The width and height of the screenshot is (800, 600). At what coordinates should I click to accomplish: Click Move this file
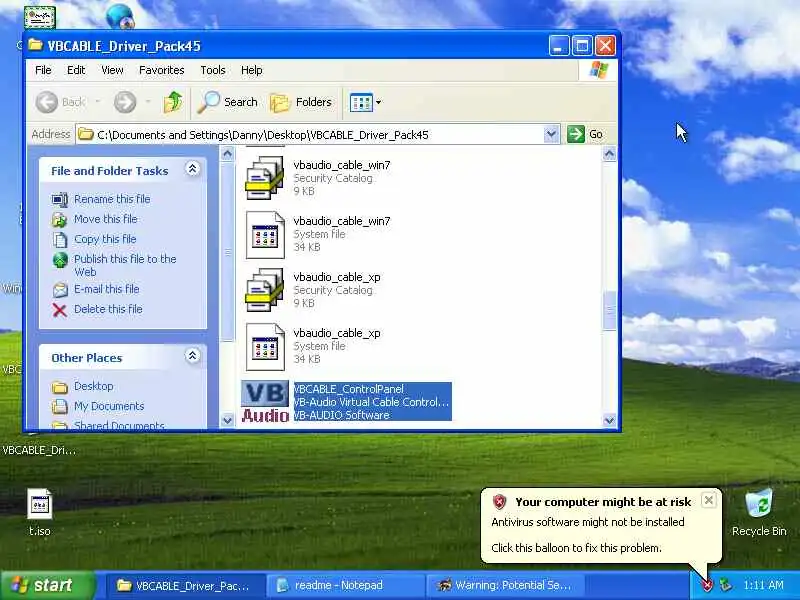[x=106, y=219]
